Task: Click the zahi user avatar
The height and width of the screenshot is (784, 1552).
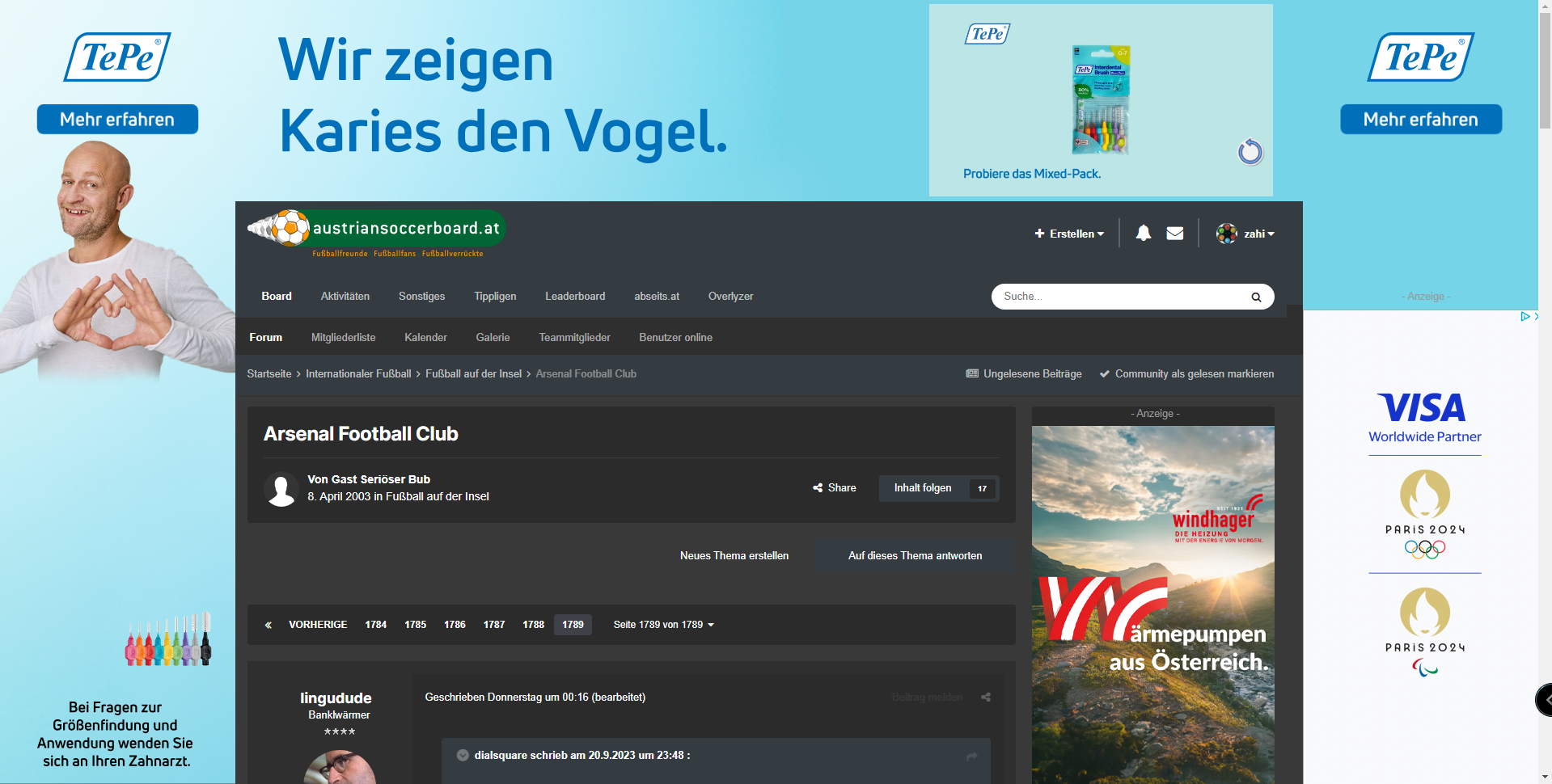Action: (1227, 234)
